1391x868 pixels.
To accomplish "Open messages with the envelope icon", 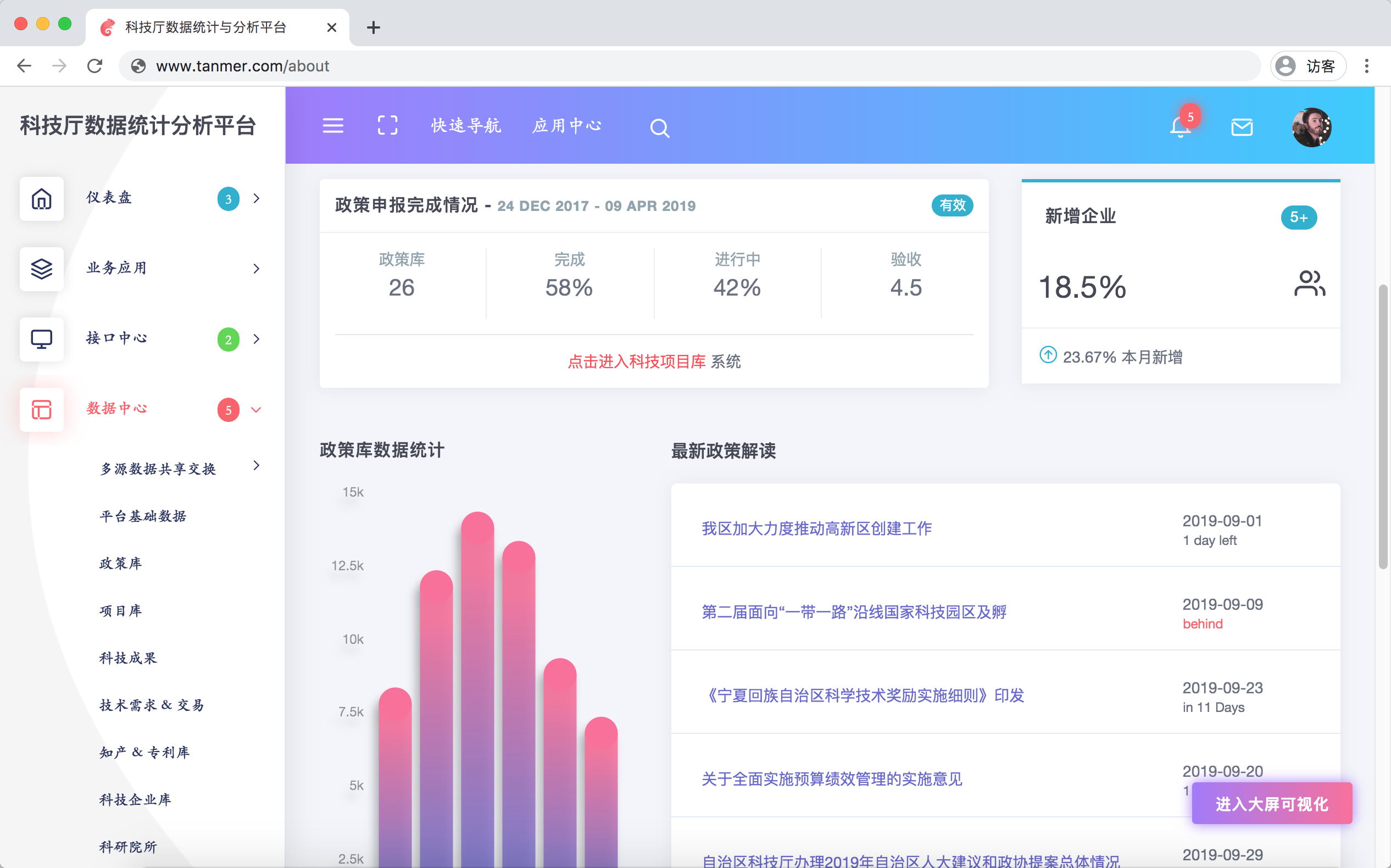I will [x=1242, y=127].
